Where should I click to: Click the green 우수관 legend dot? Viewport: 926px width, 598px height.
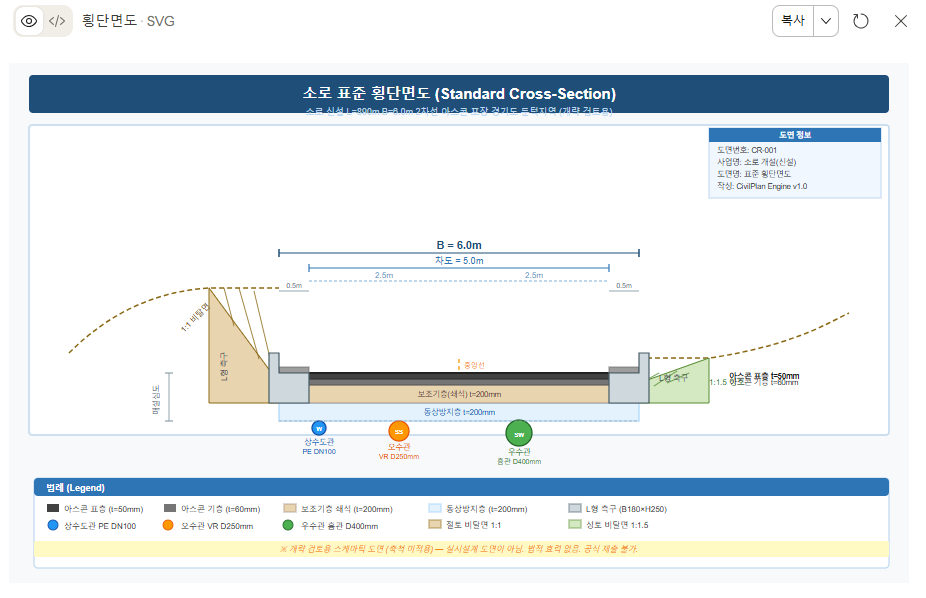[x=288, y=525]
